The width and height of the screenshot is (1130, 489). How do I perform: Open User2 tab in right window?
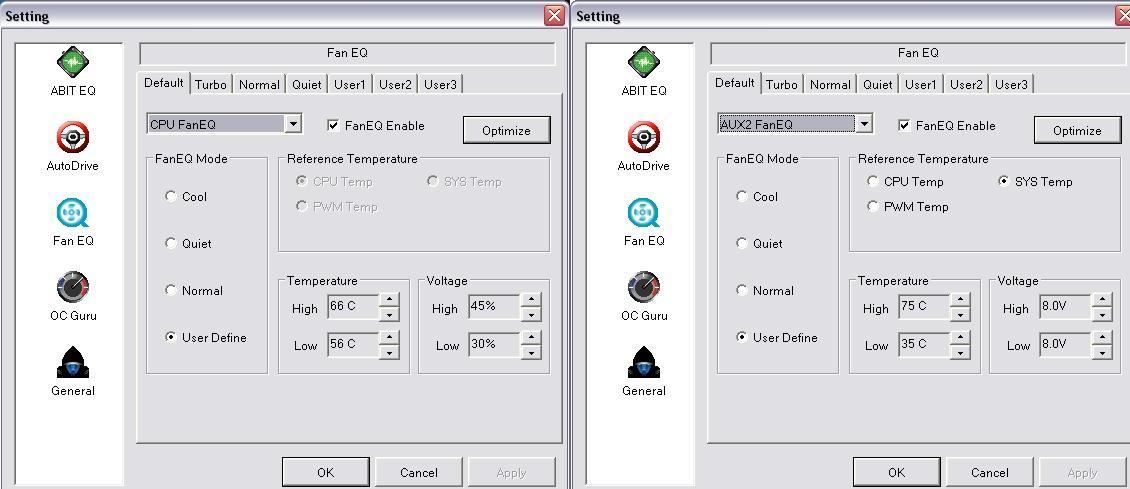pyautogui.click(x=966, y=84)
